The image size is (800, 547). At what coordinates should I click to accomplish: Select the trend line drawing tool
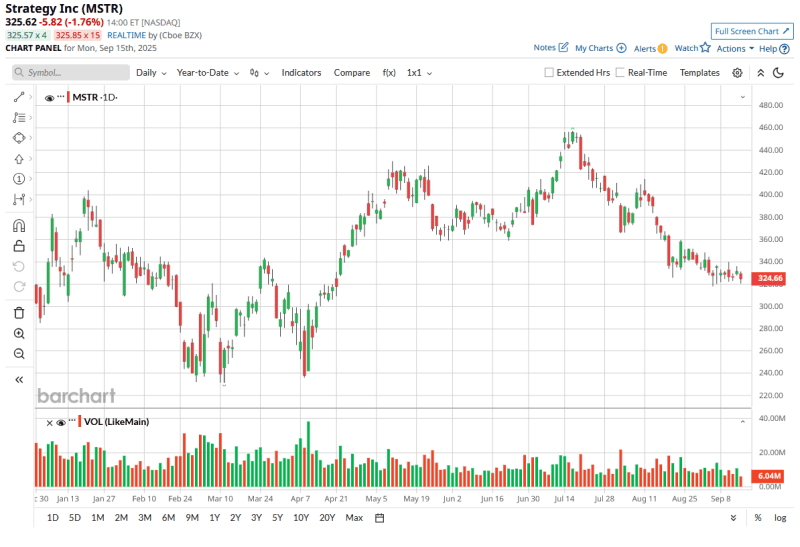[18, 97]
